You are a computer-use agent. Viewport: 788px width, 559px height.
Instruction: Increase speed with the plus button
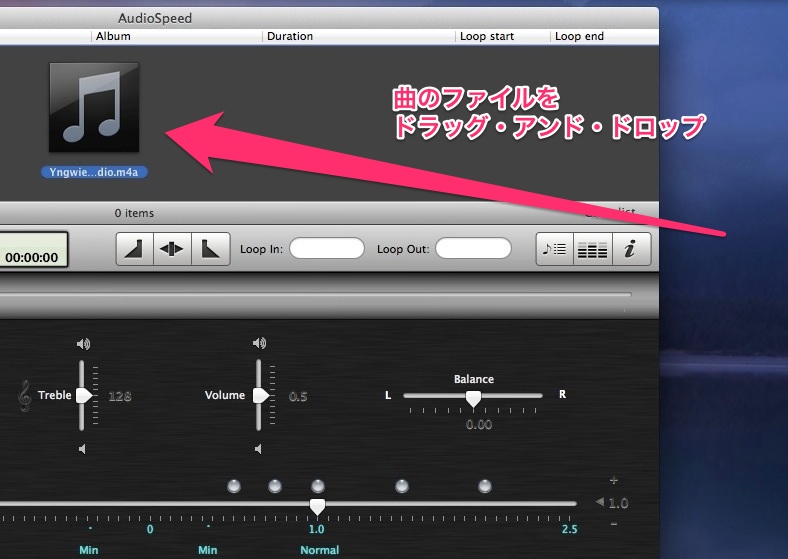pyautogui.click(x=614, y=481)
